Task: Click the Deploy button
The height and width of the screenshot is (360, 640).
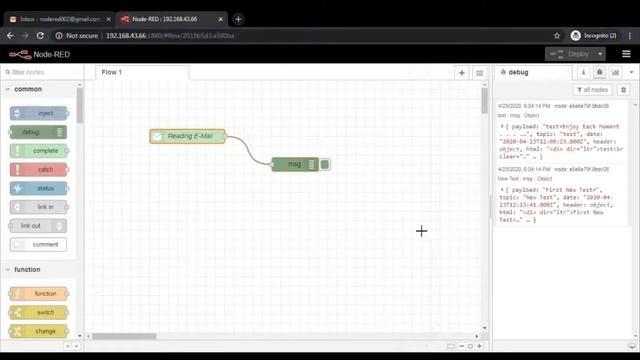Action: coord(570,54)
